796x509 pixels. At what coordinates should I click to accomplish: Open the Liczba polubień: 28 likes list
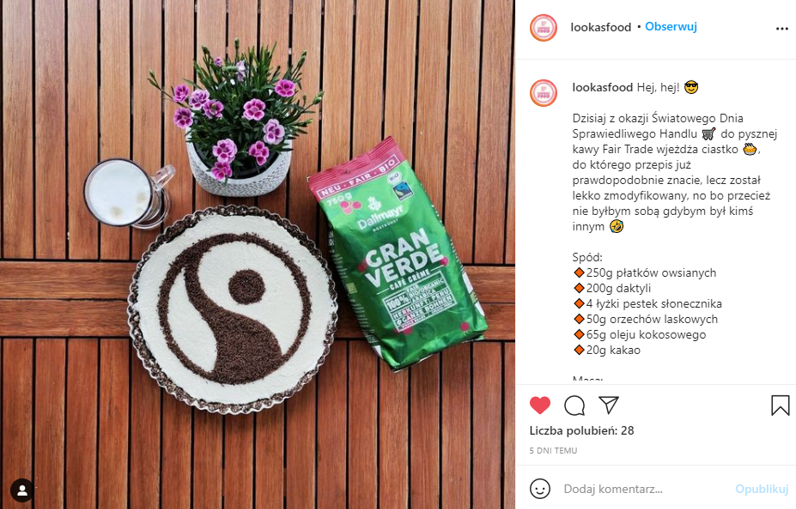[582, 430]
